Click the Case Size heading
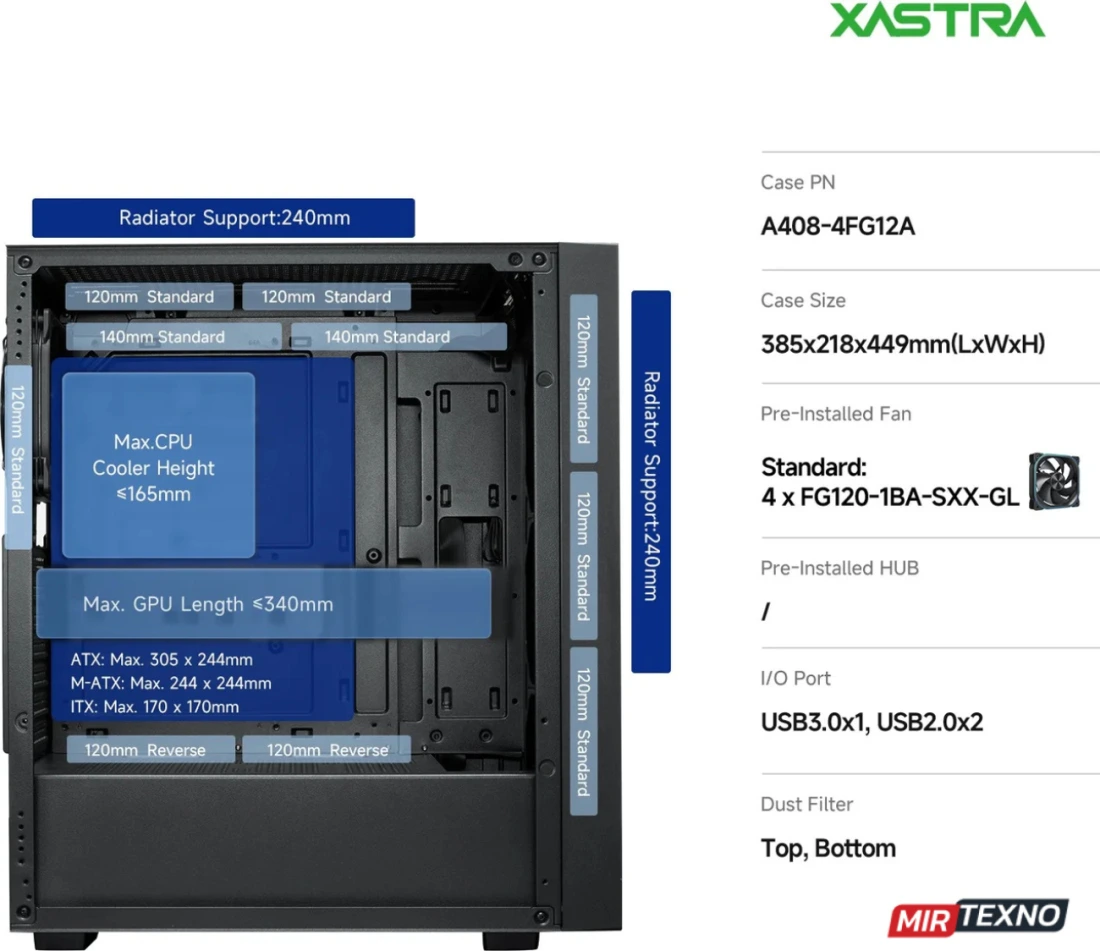The height and width of the screenshot is (951, 1100). click(x=803, y=300)
